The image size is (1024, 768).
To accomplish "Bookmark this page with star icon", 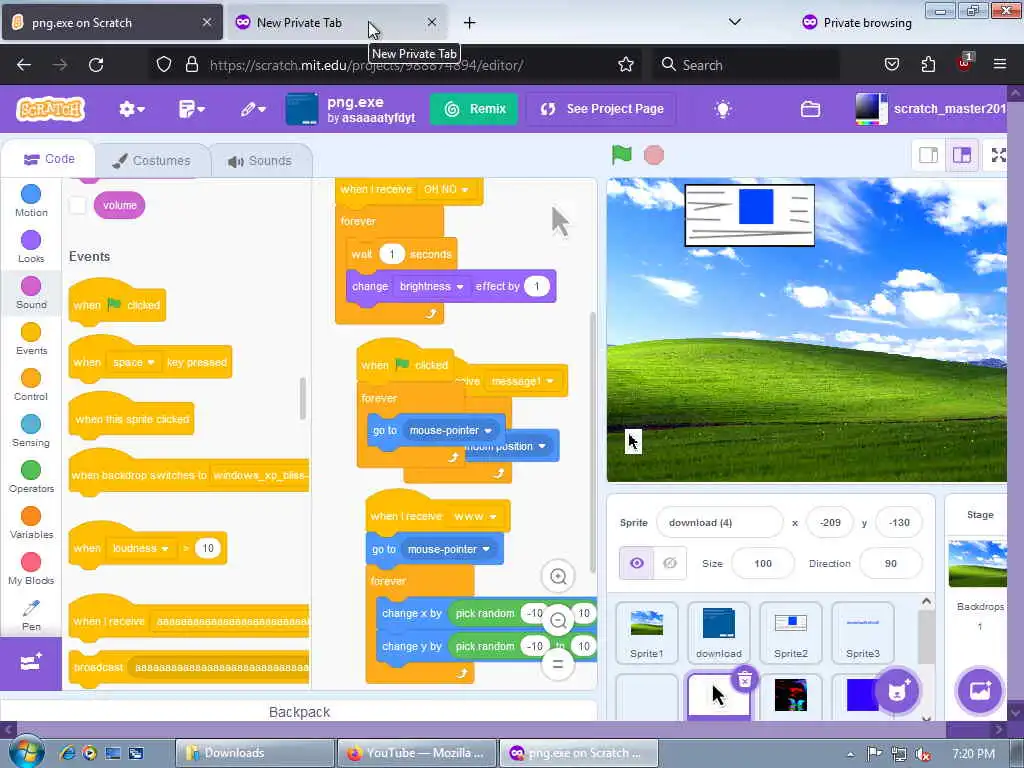I will coord(626,65).
